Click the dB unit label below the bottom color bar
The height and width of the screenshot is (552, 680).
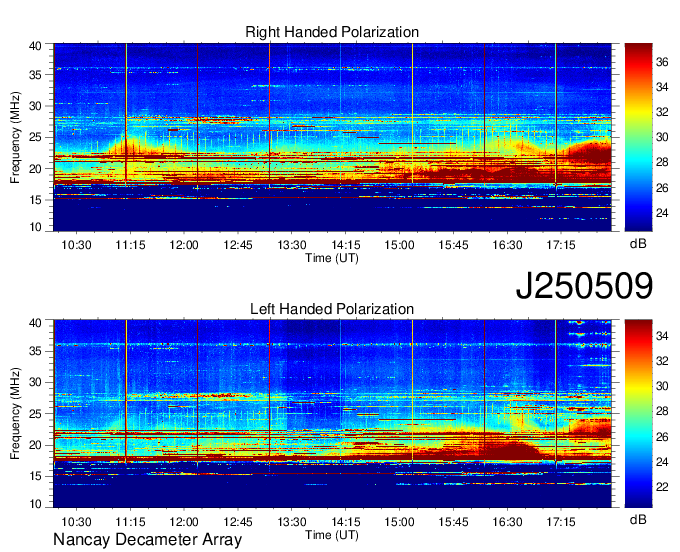click(x=638, y=519)
